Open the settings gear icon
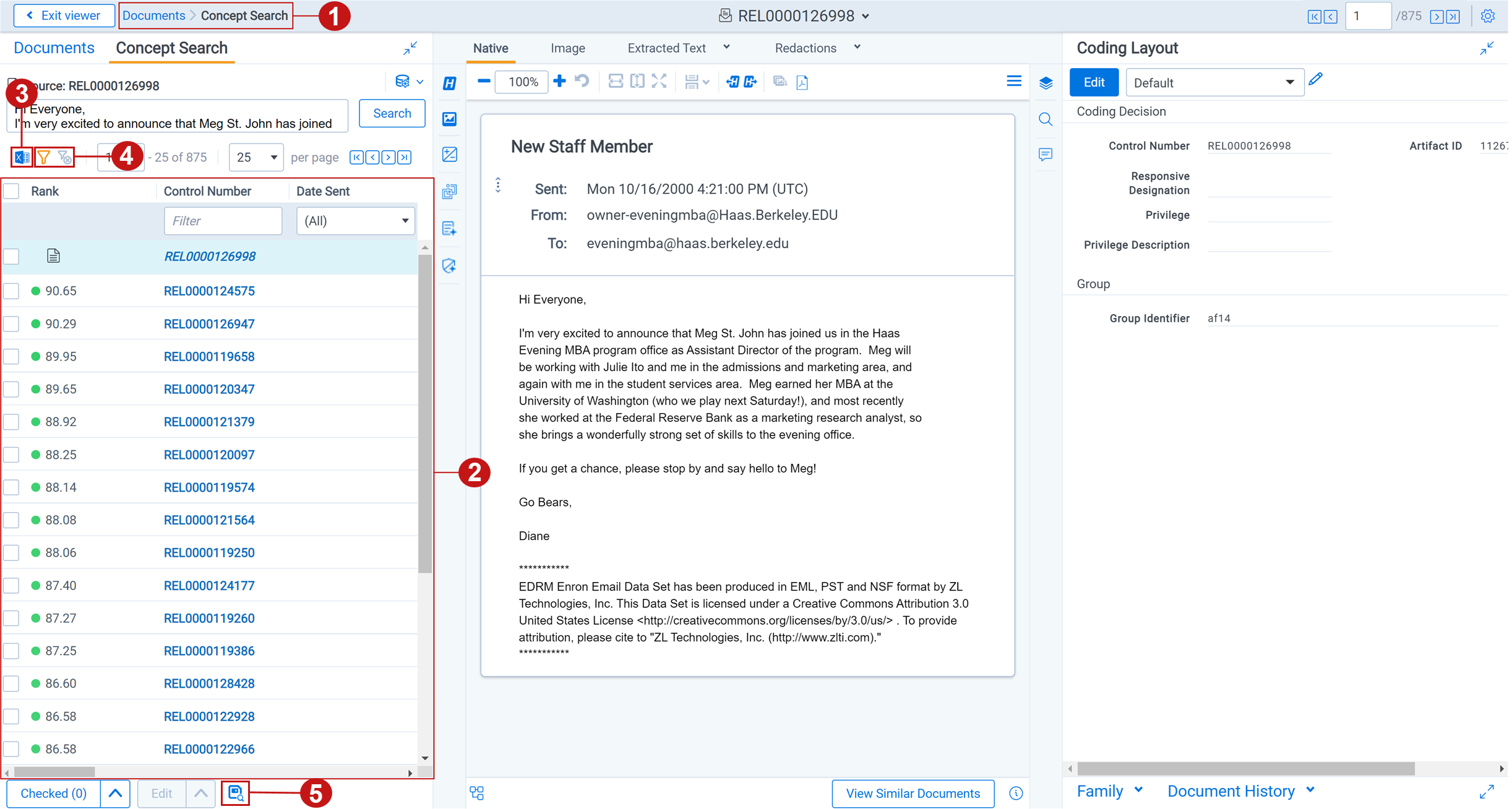 pyautogui.click(x=1487, y=16)
